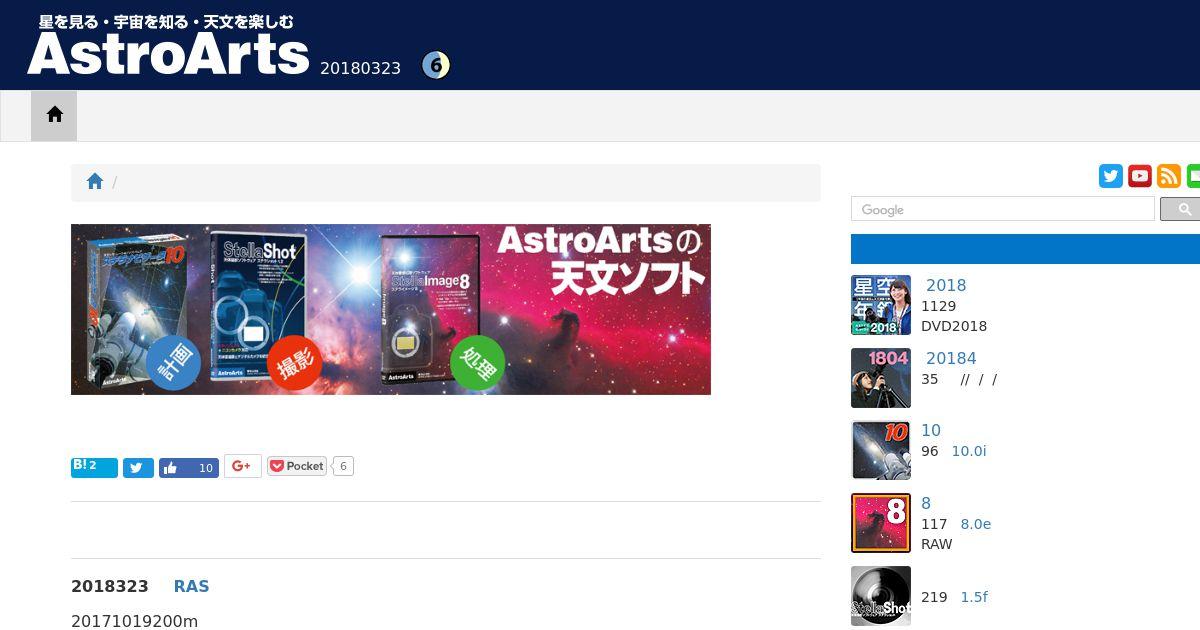Screen dimensions: 1200x630
Task: Open the 1804 magazine cover thumbnail
Action: coord(881,378)
